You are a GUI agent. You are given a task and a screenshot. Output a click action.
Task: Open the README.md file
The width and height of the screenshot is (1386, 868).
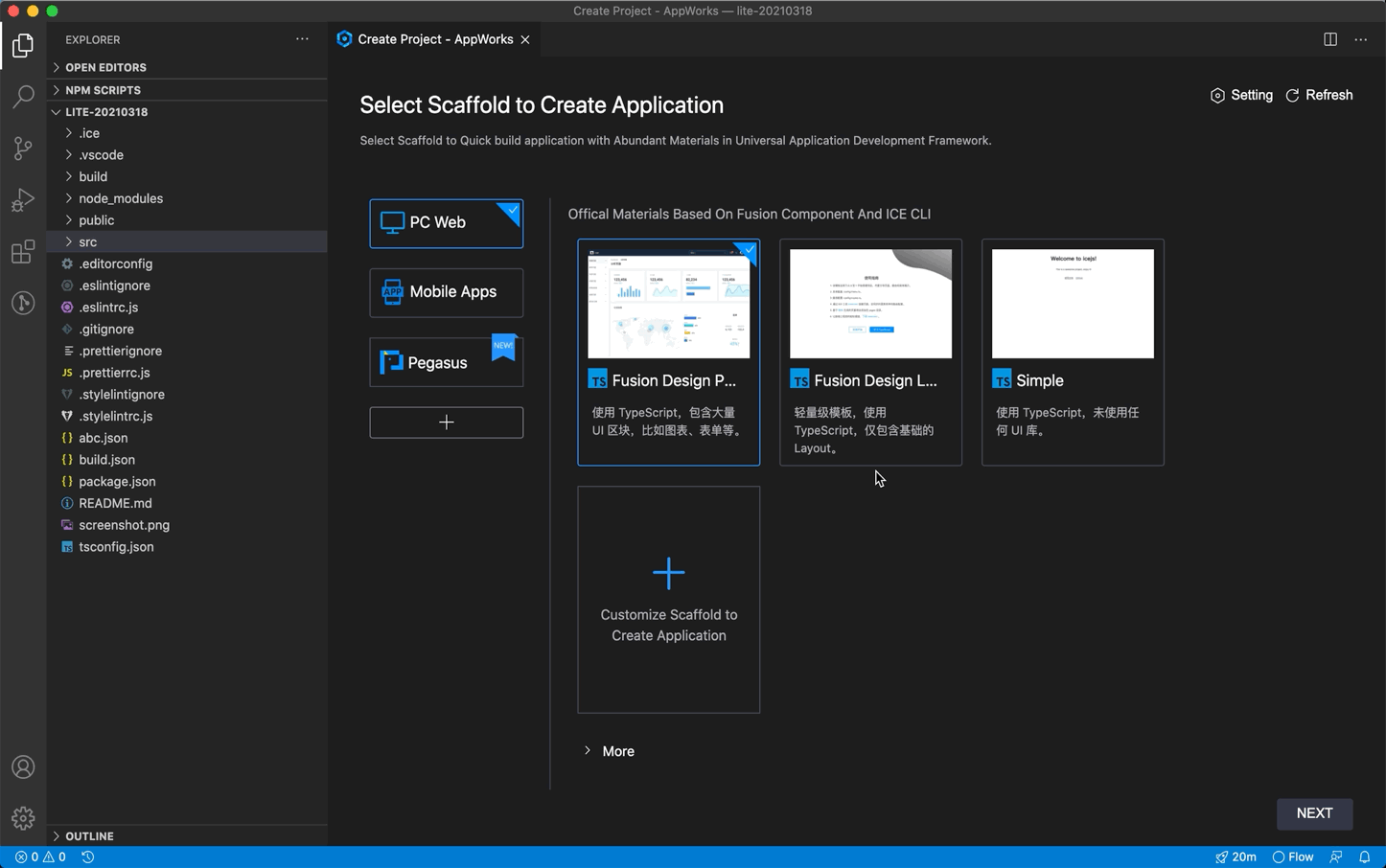[187, 503]
